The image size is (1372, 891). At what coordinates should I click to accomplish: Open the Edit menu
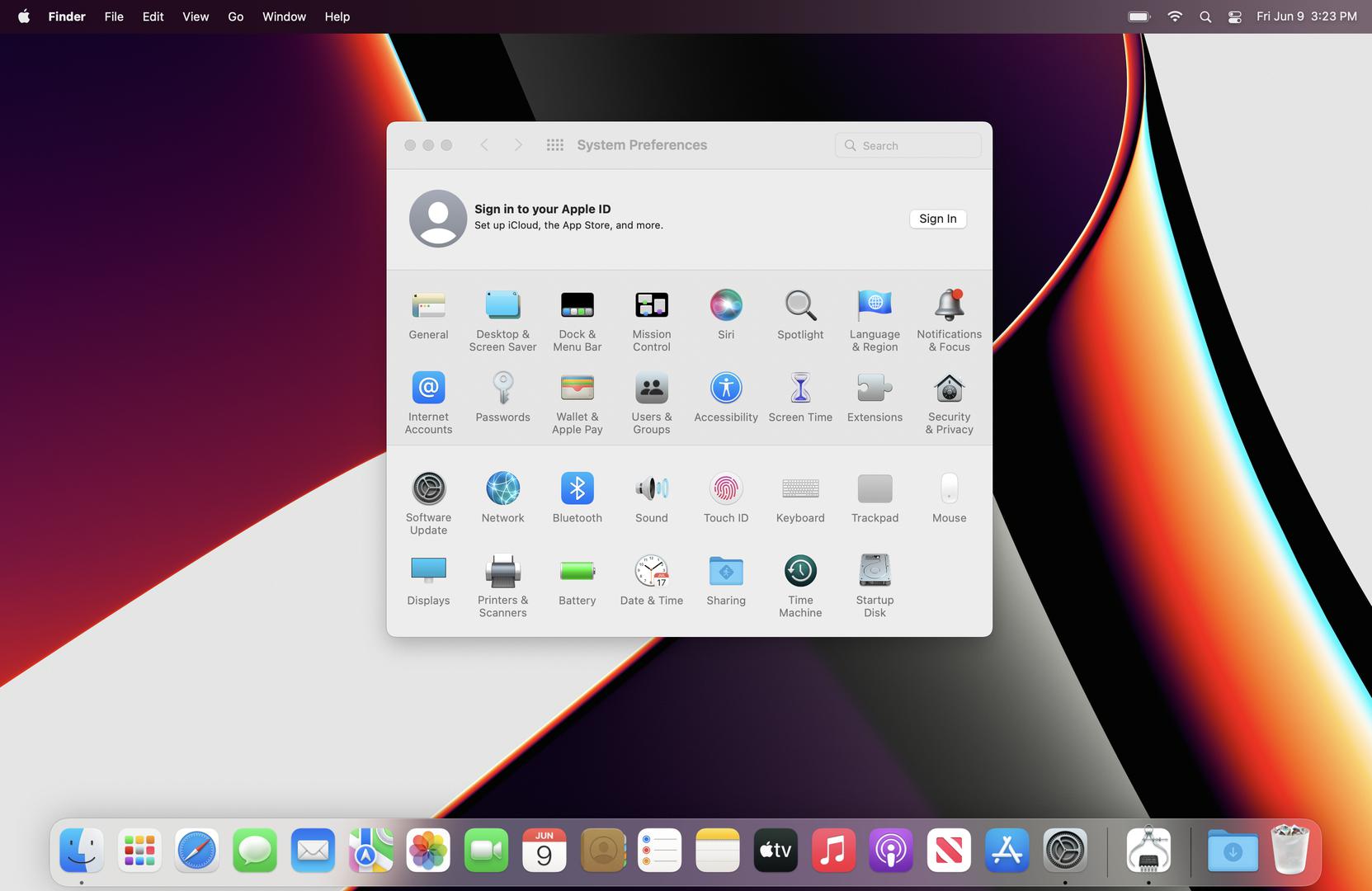pyautogui.click(x=153, y=16)
